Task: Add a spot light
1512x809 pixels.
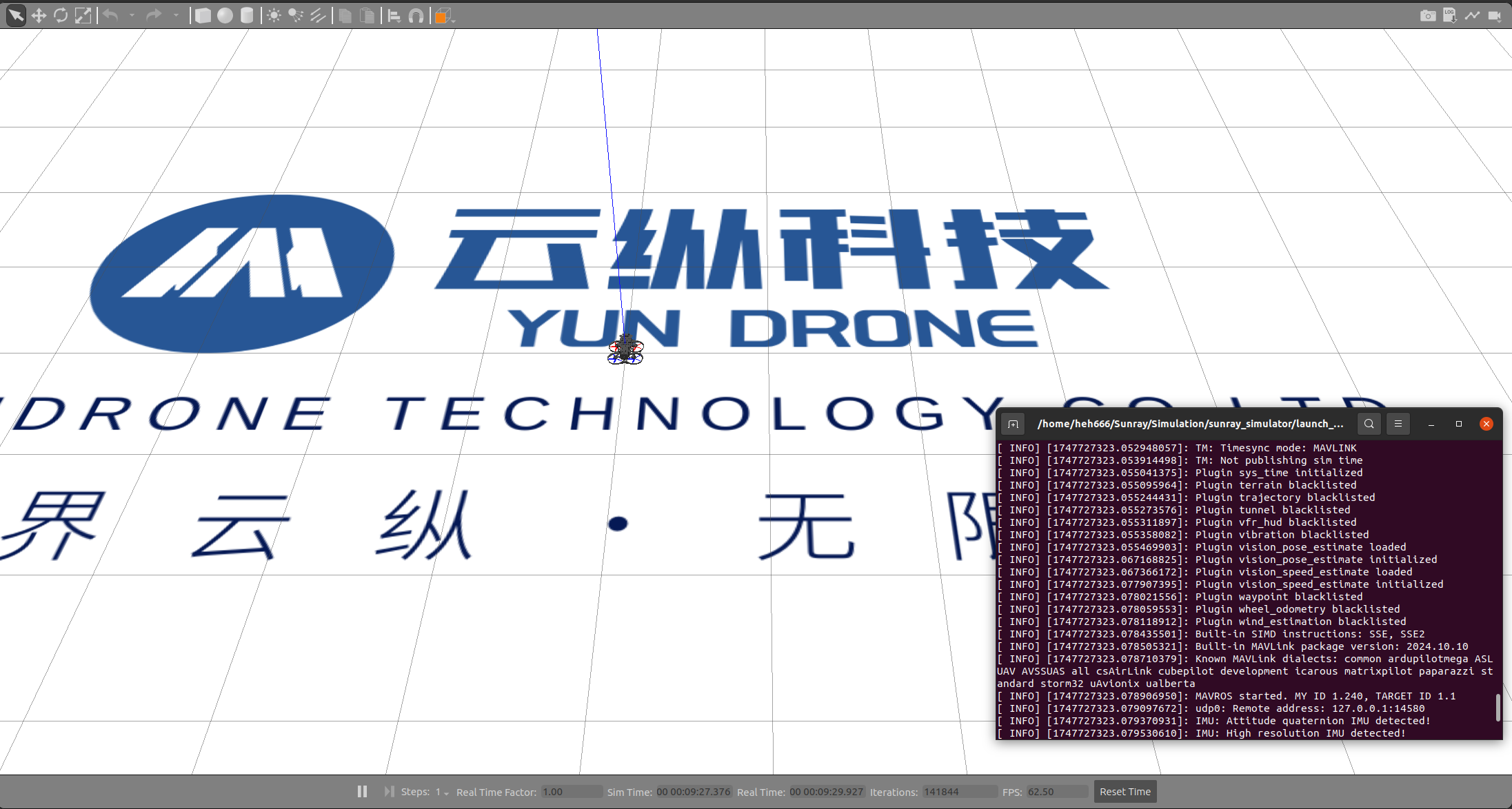Action: click(x=296, y=15)
